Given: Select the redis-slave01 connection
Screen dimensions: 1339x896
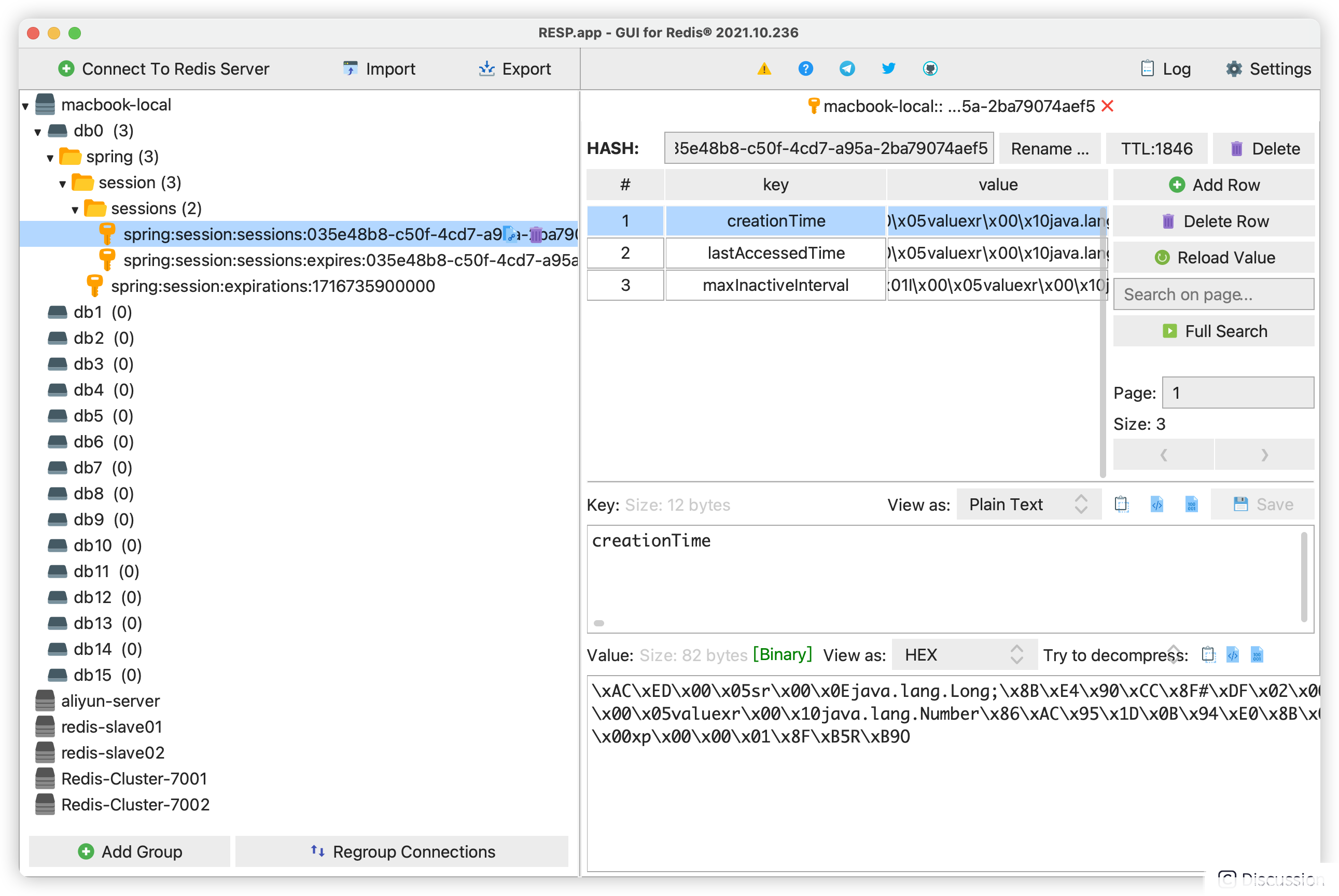Looking at the screenshot, I should pyautogui.click(x=111, y=727).
